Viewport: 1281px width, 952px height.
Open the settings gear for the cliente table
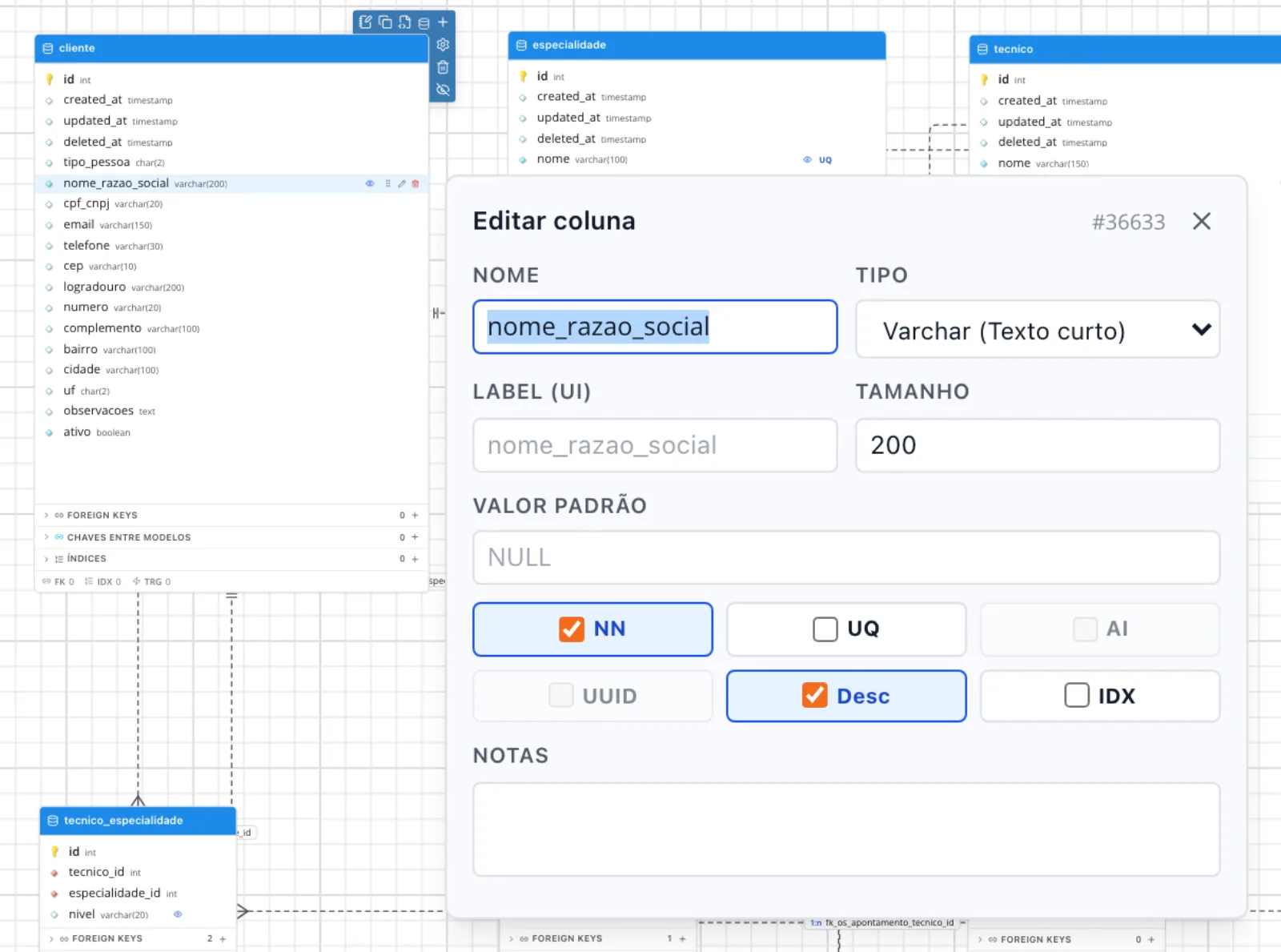tap(443, 45)
